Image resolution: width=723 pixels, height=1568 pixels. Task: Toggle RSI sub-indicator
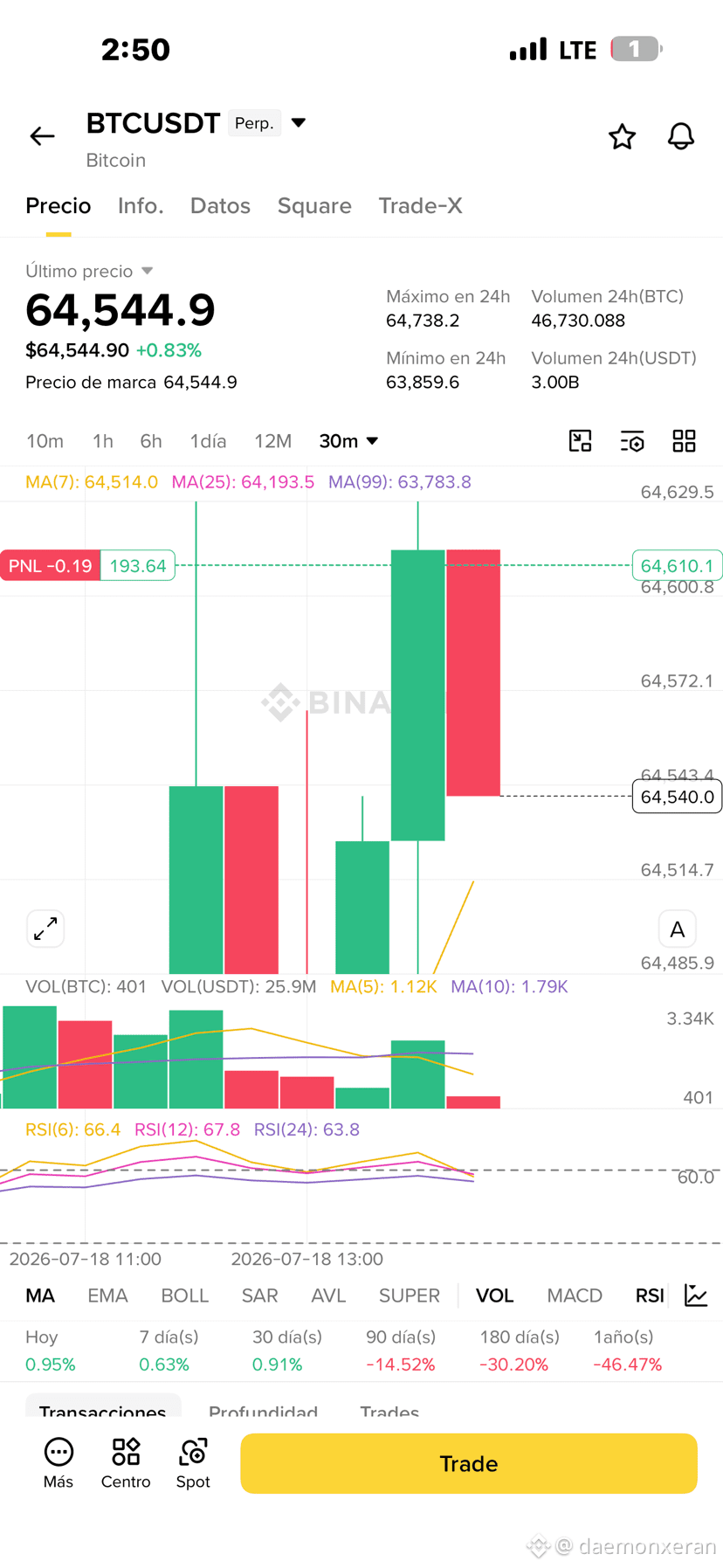tap(650, 1295)
